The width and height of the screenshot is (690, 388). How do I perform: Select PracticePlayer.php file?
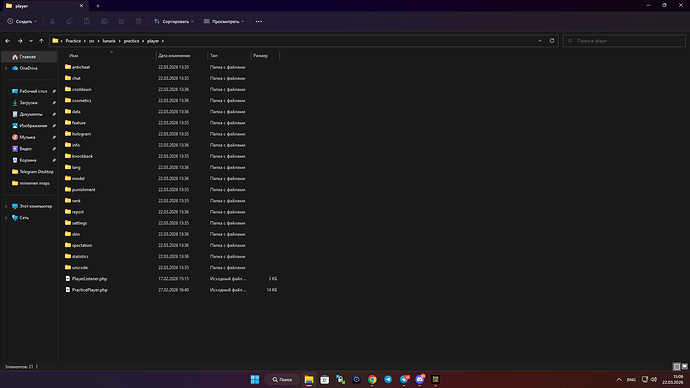pos(86,290)
